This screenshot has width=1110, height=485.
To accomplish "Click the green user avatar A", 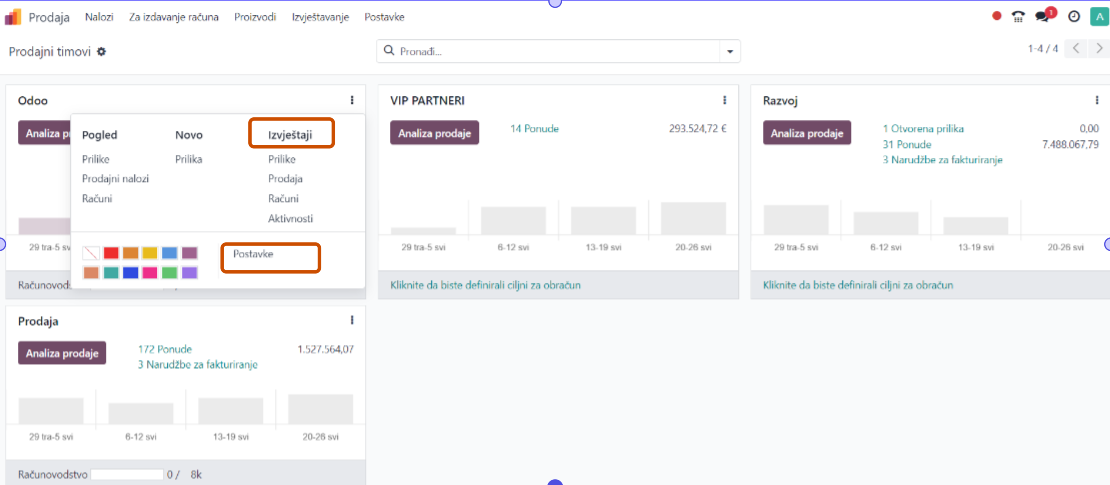I will click(1096, 16).
